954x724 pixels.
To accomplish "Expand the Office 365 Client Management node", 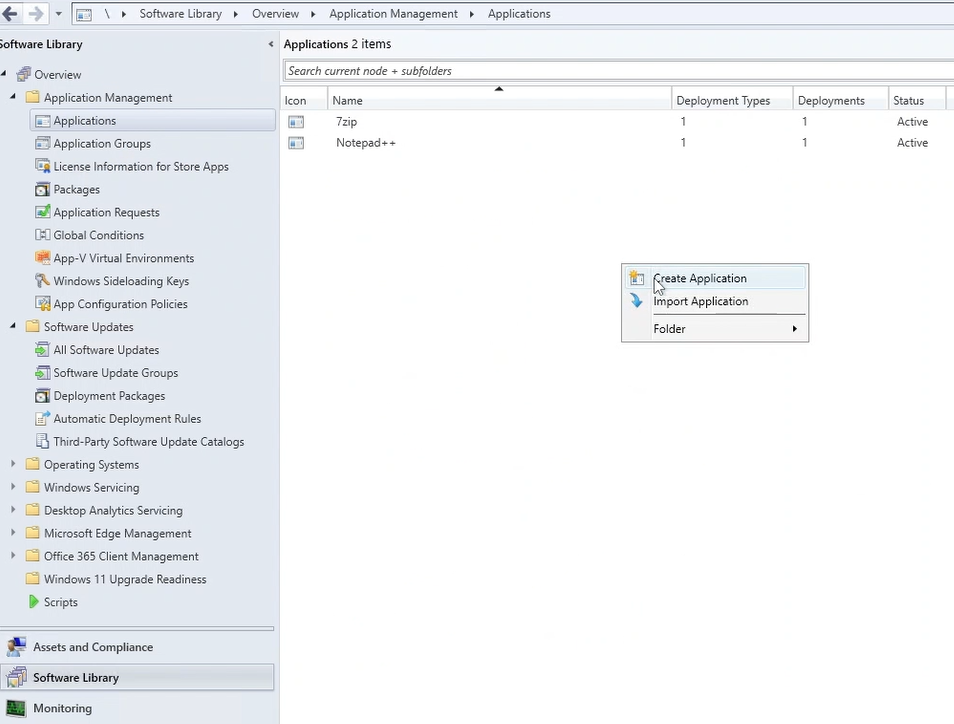I will [14, 556].
